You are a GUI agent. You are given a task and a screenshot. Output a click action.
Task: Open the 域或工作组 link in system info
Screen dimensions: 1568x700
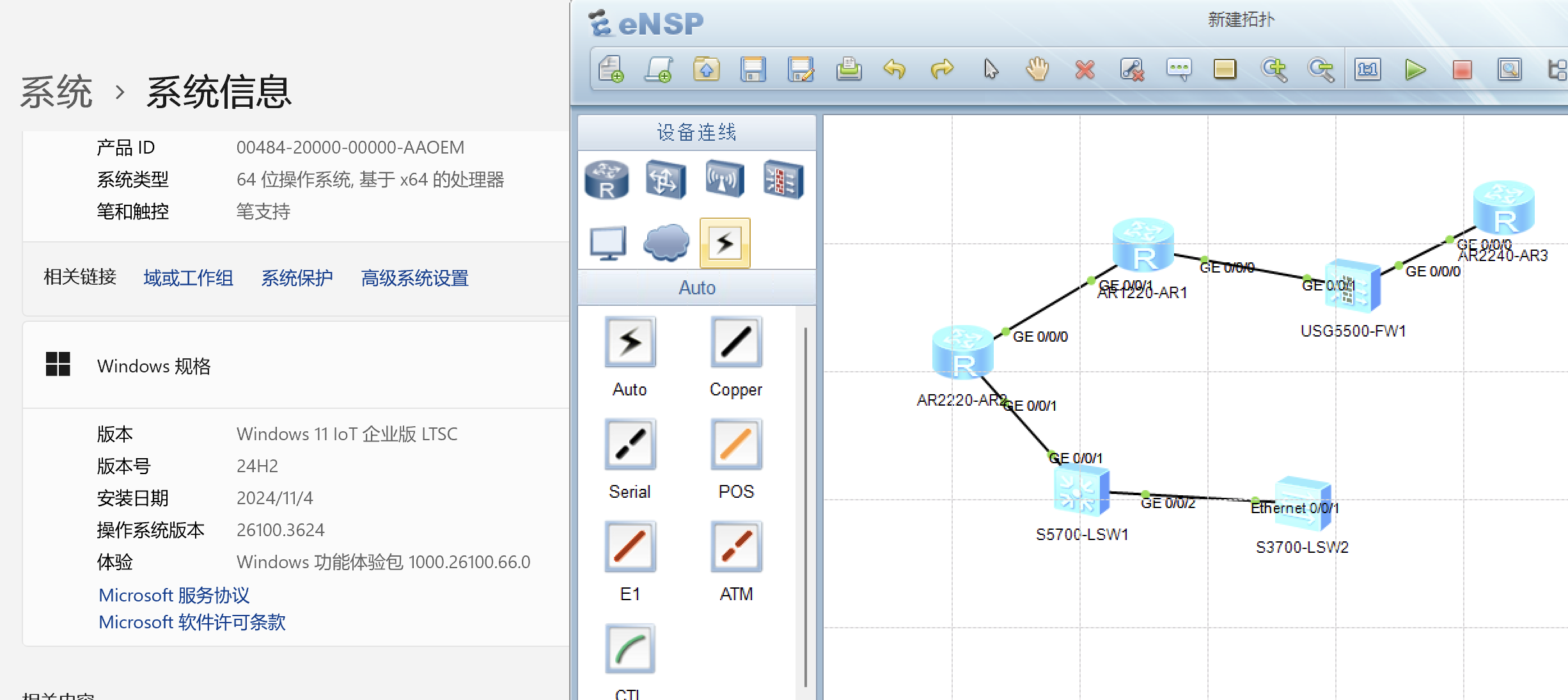188,278
